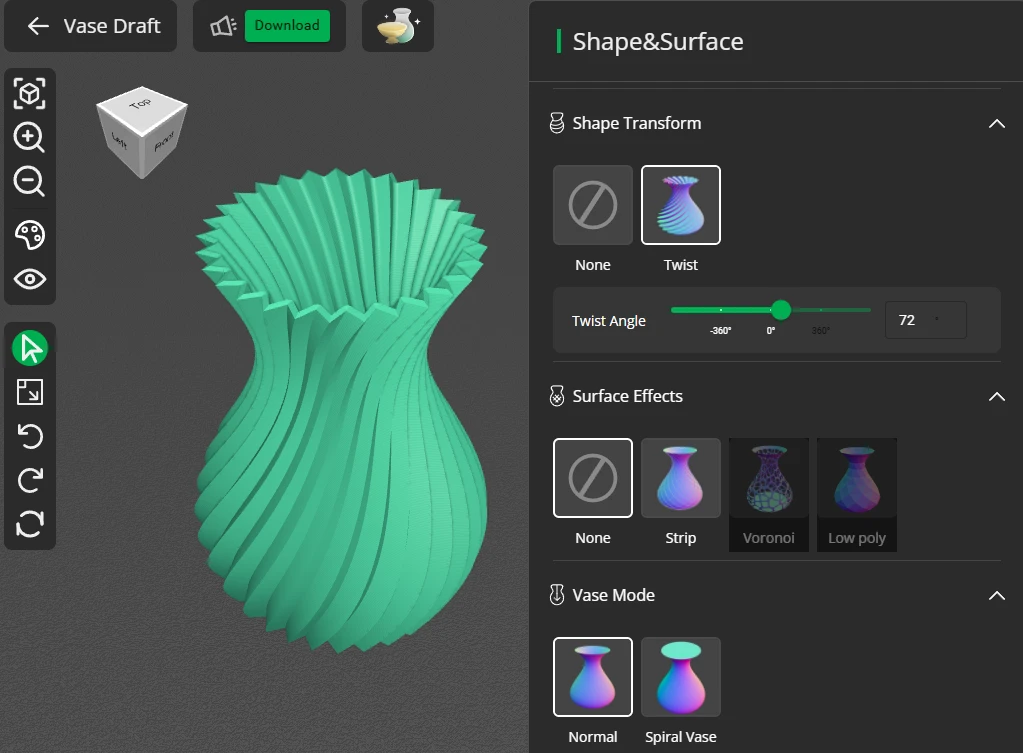Activate the green cursor selection tool
This screenshot has width=1023, height=753.
pos(29,347)
